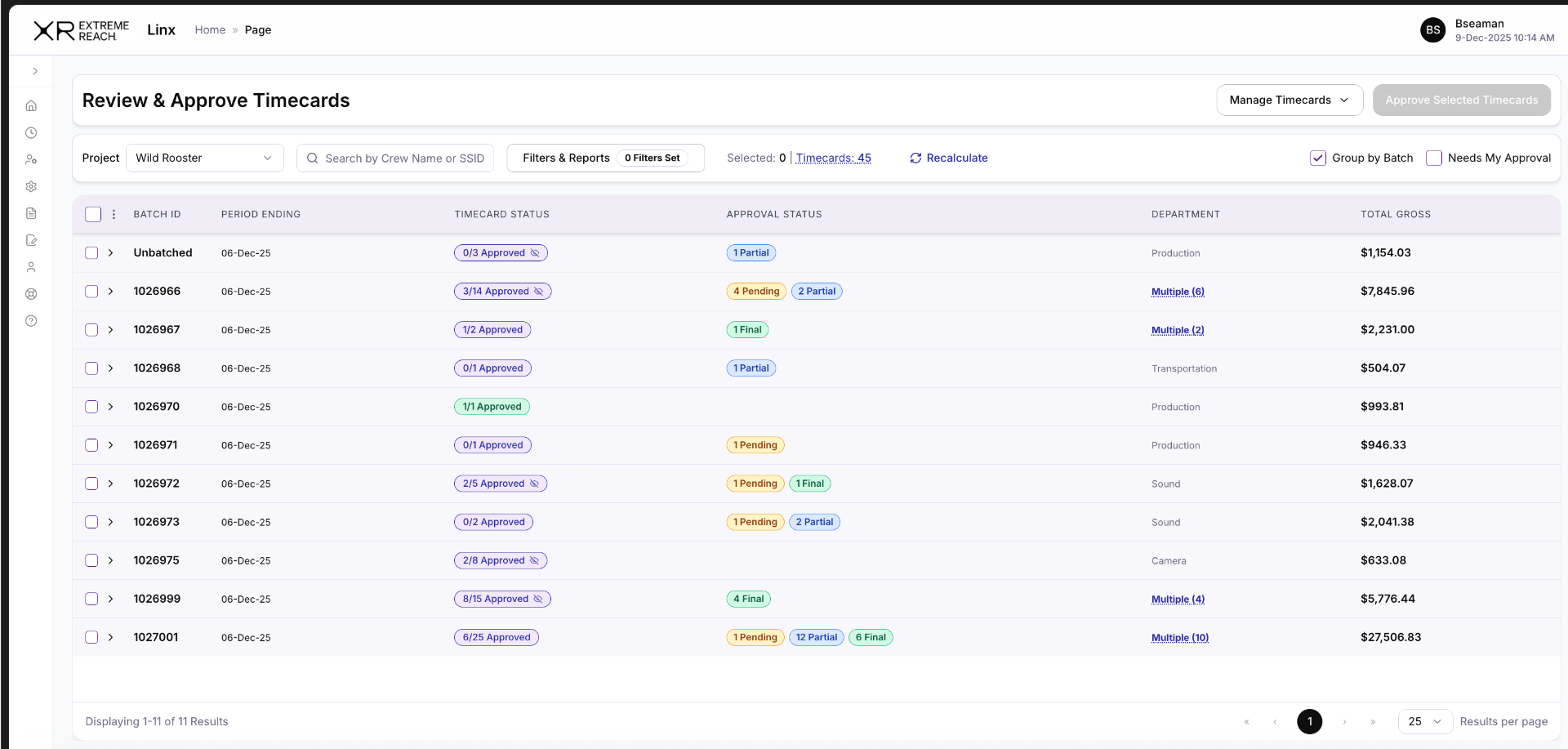Check the select-all header checkbox

[93, 214]
